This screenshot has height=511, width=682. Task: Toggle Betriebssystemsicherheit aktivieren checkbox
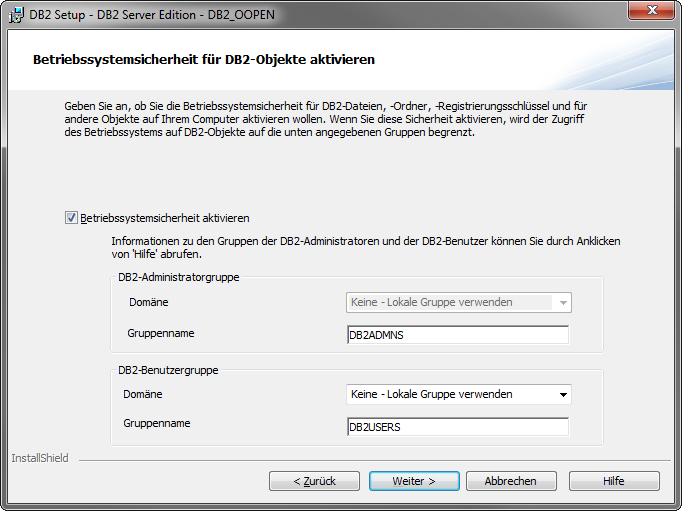pyautogui.click(x=71, y=217)
